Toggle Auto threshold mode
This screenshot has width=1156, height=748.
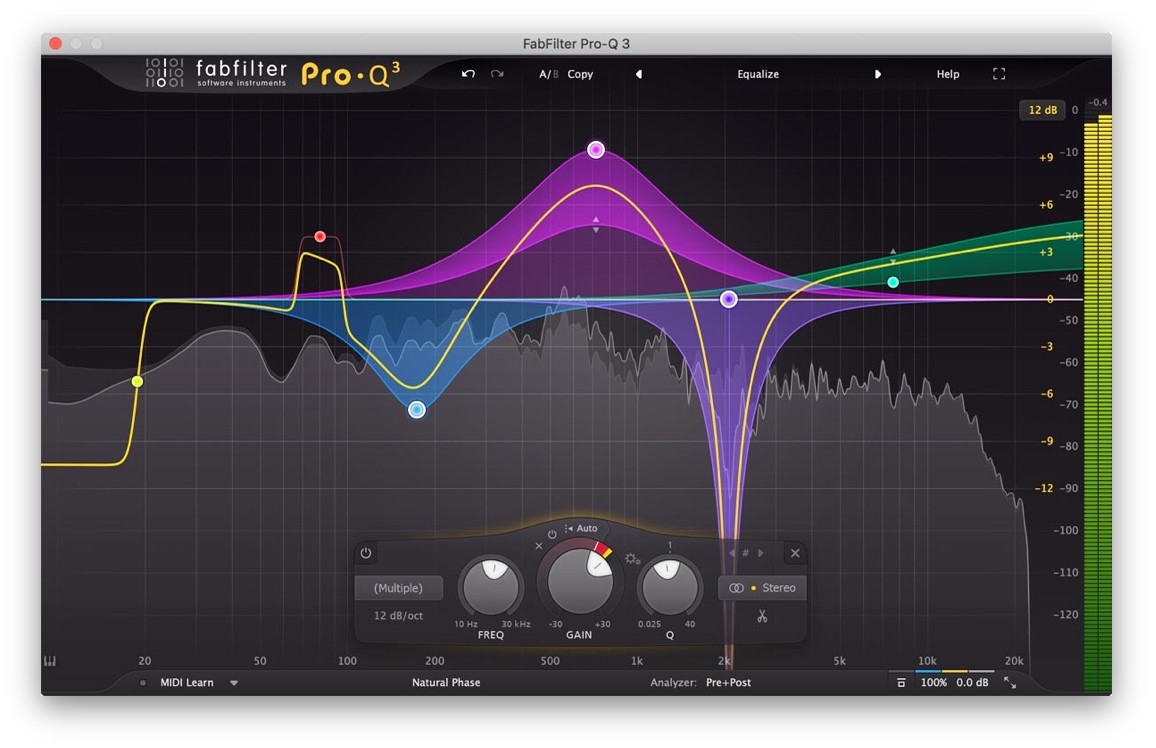click(x=581, y=528)
